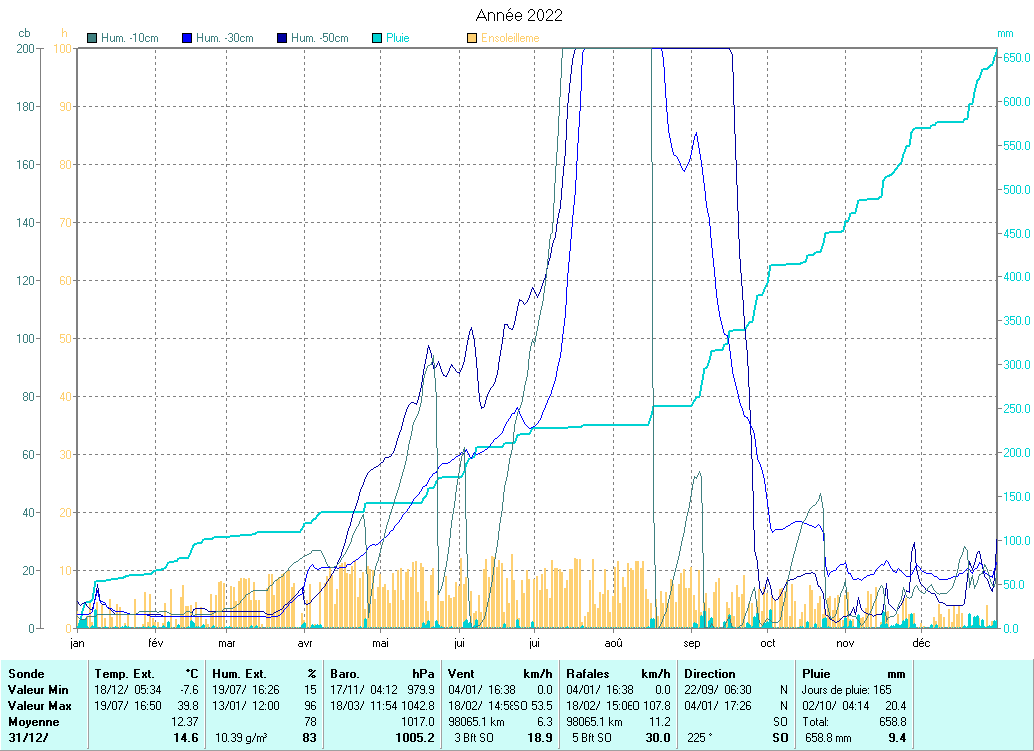
Task: Select the 'Année 2022' chart title
Action: pos(518,15)
